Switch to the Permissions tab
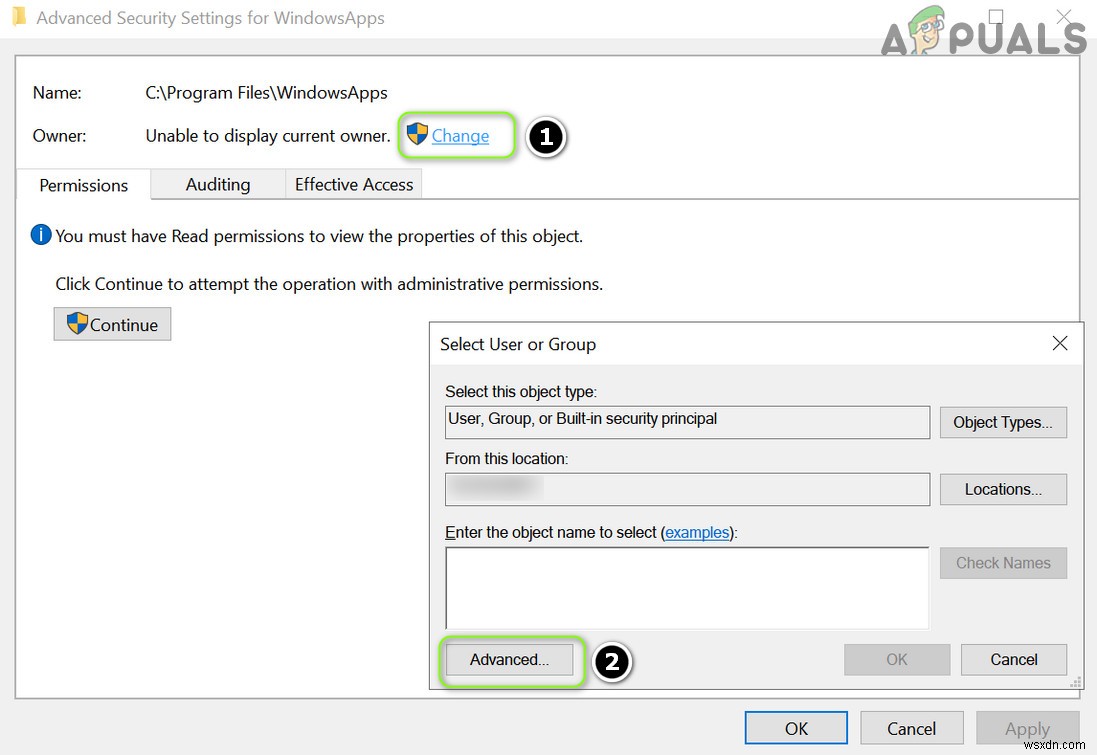The height and width of the screenshot is (755, 1097). tap(83, 185)
